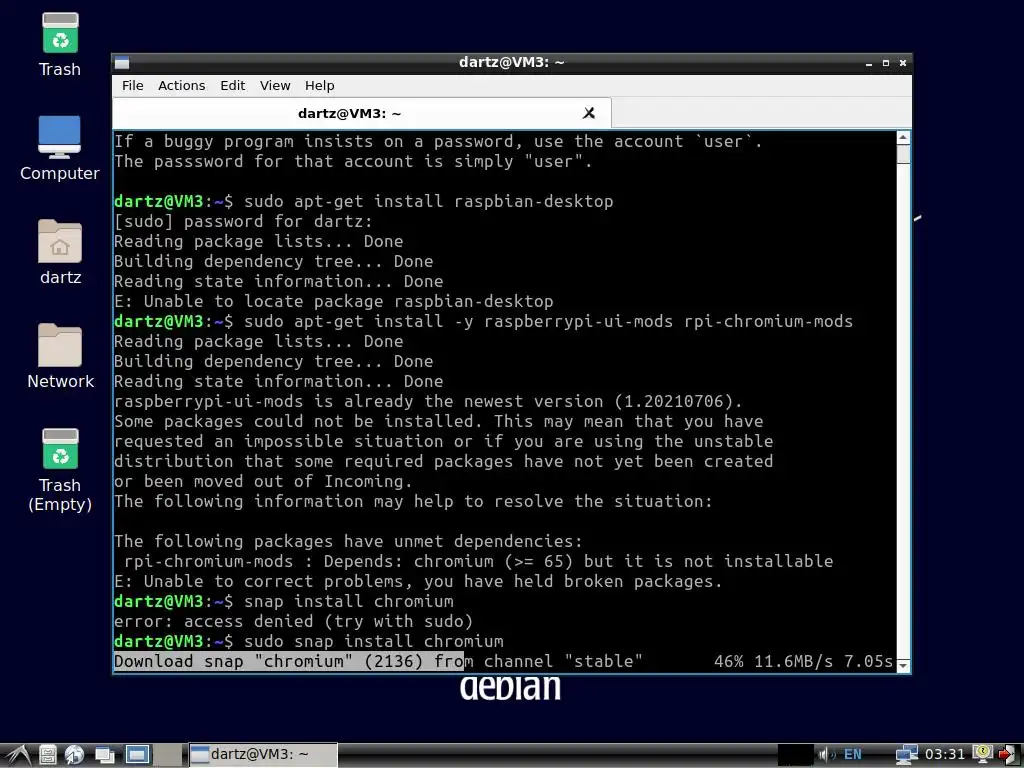Click the EN keyboard layout indicator
The height and width of the screenshot is (768, 1024).
852,755
